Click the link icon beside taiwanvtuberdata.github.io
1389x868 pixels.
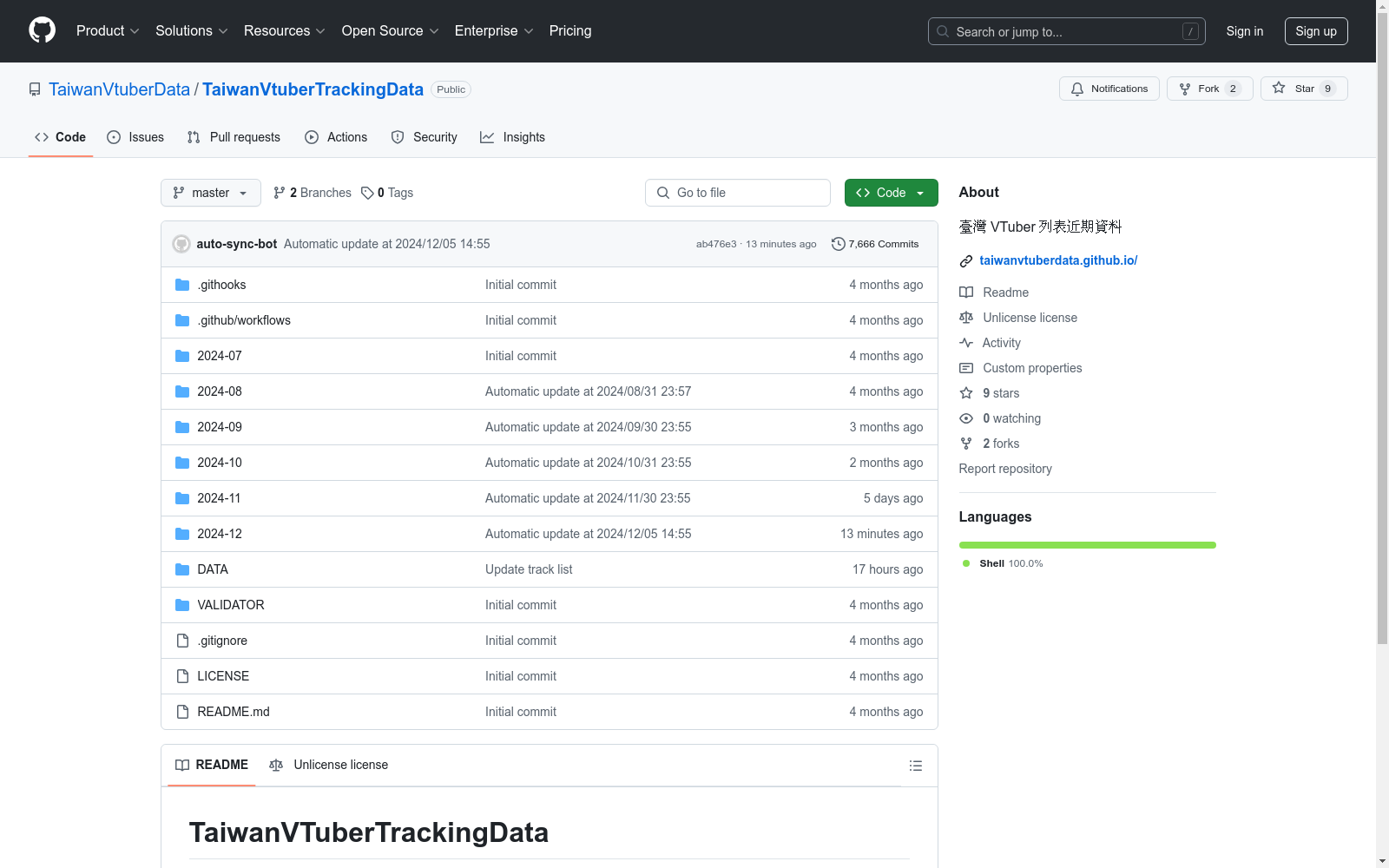[966, 260]
